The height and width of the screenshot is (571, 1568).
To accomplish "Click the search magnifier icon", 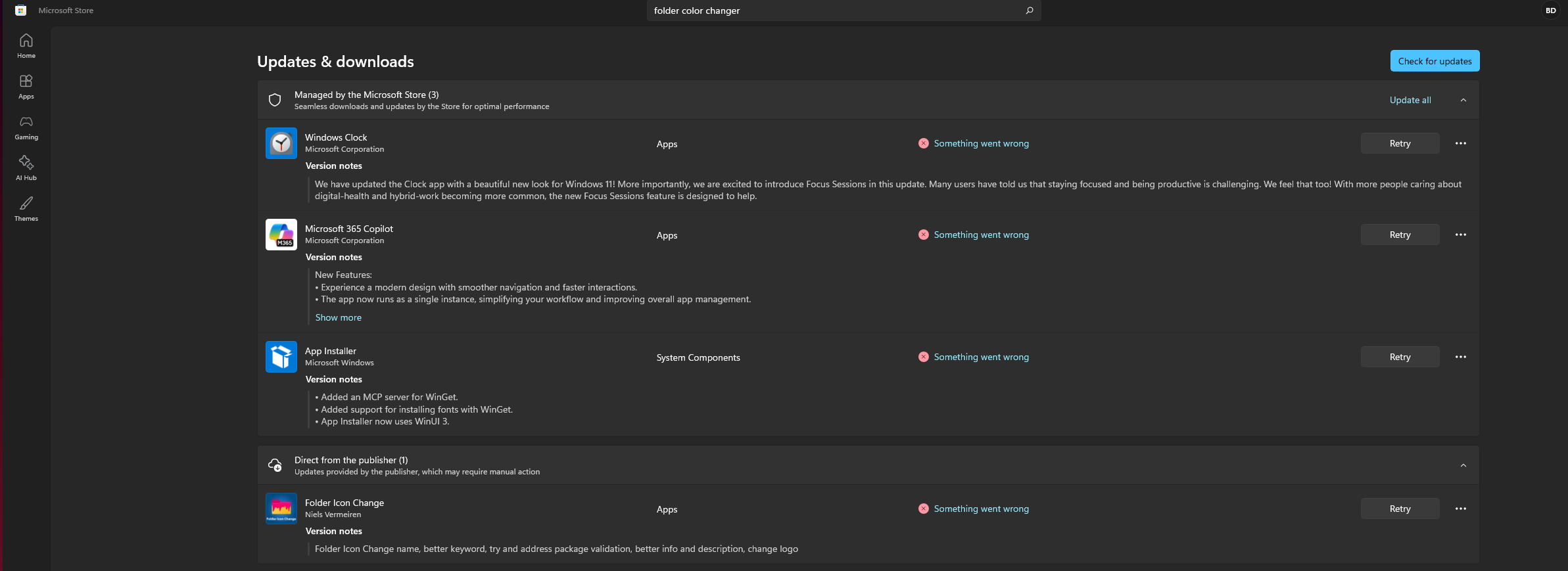I will point(1030,11).
